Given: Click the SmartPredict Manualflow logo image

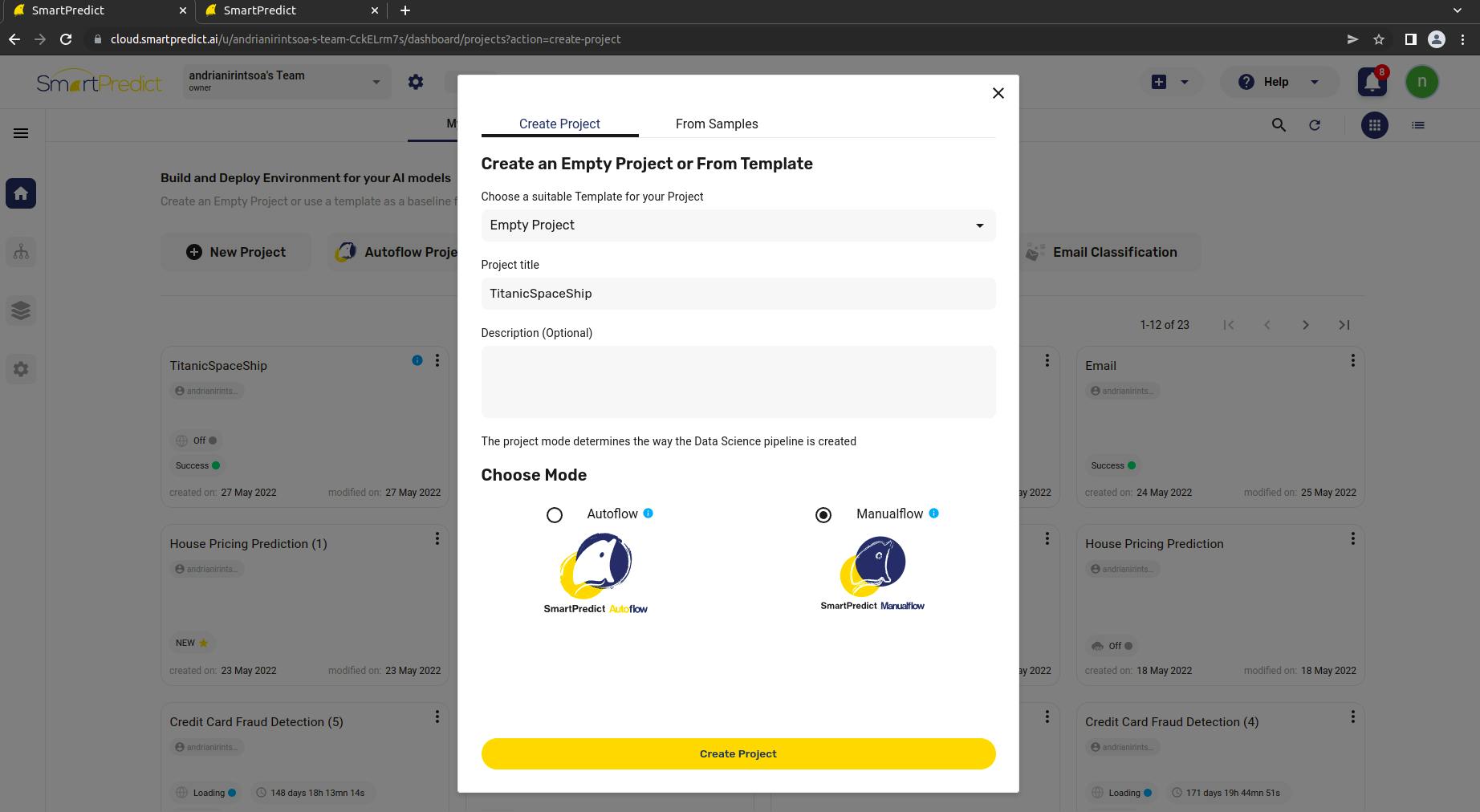Looking at the screenshot, I should 872,574.
